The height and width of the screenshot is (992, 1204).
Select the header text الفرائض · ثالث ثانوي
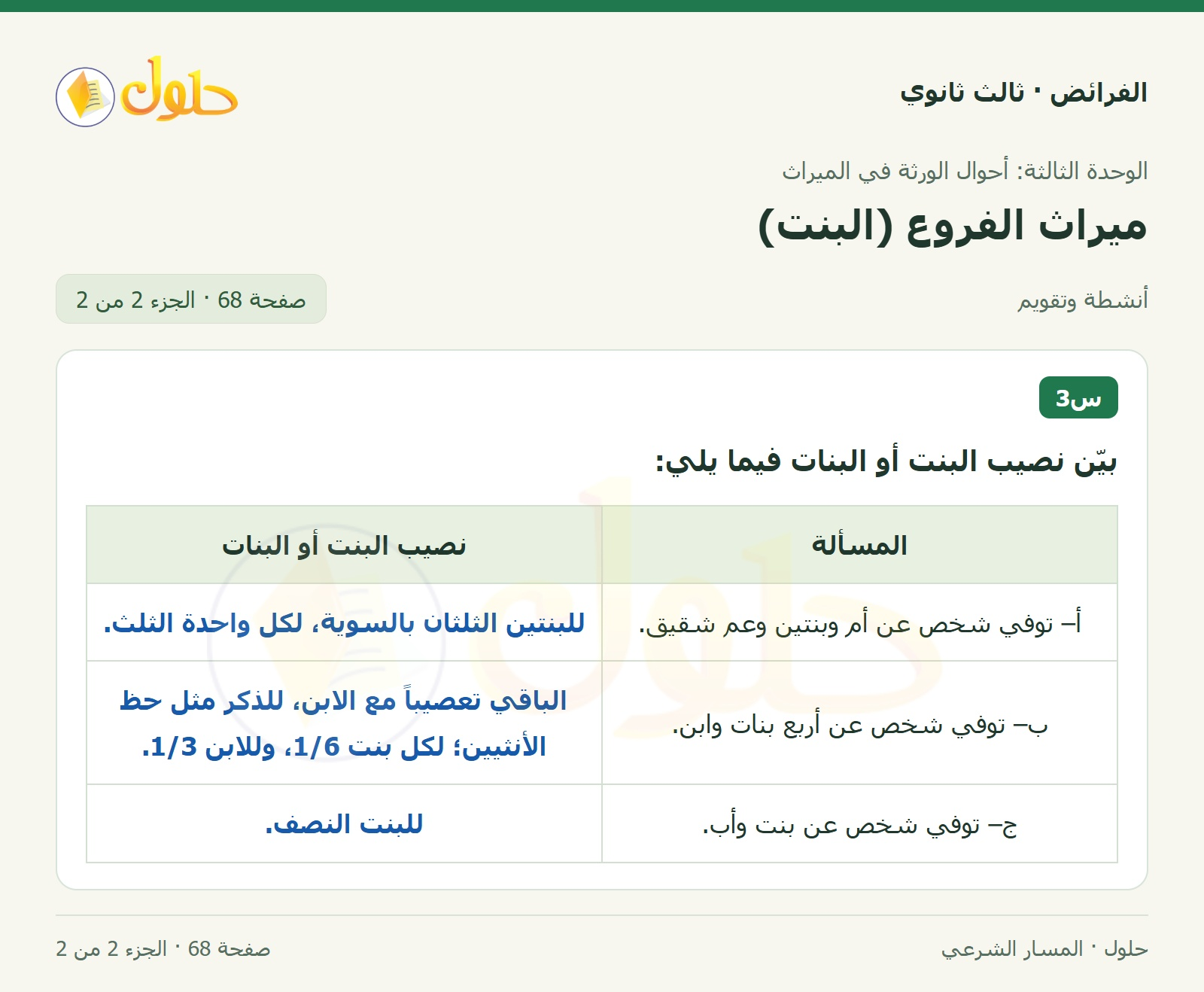point(1023,93)
